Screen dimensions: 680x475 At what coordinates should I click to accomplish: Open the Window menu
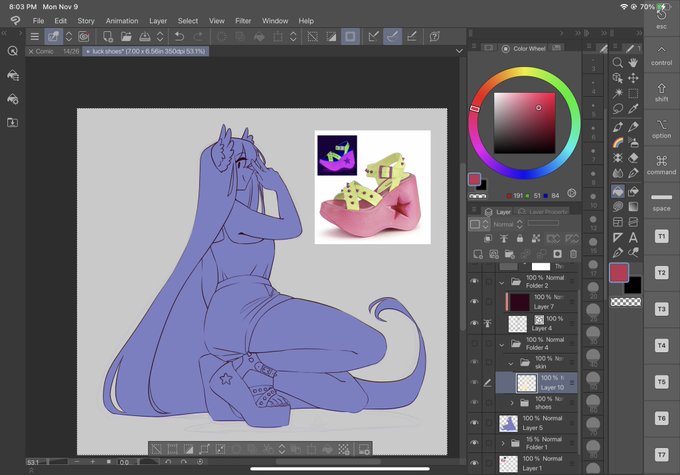coord(275,21)
